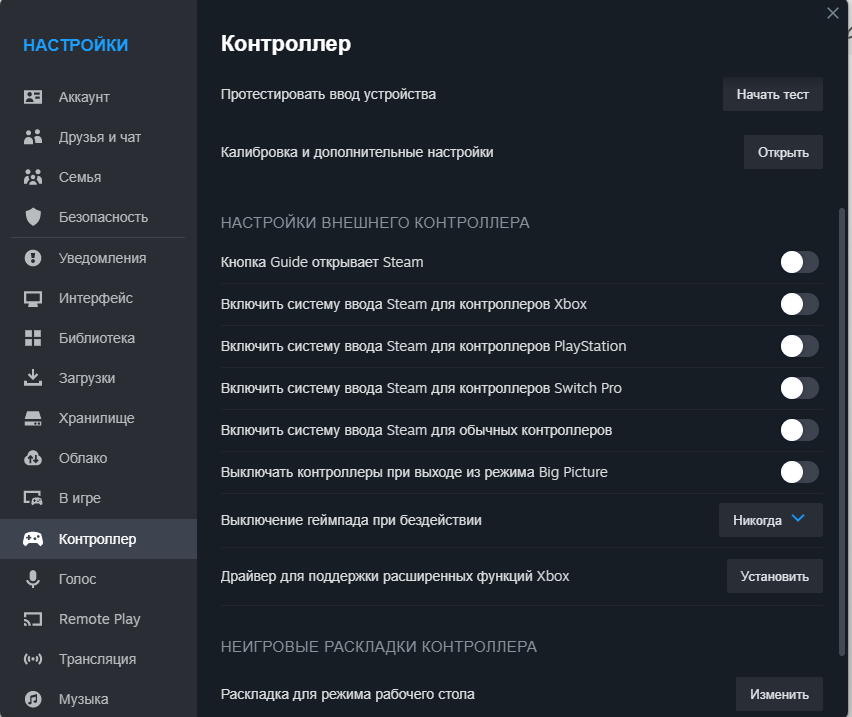Open the Хранилище settings section
Screen dimensions: 852x717
(96, 418)
